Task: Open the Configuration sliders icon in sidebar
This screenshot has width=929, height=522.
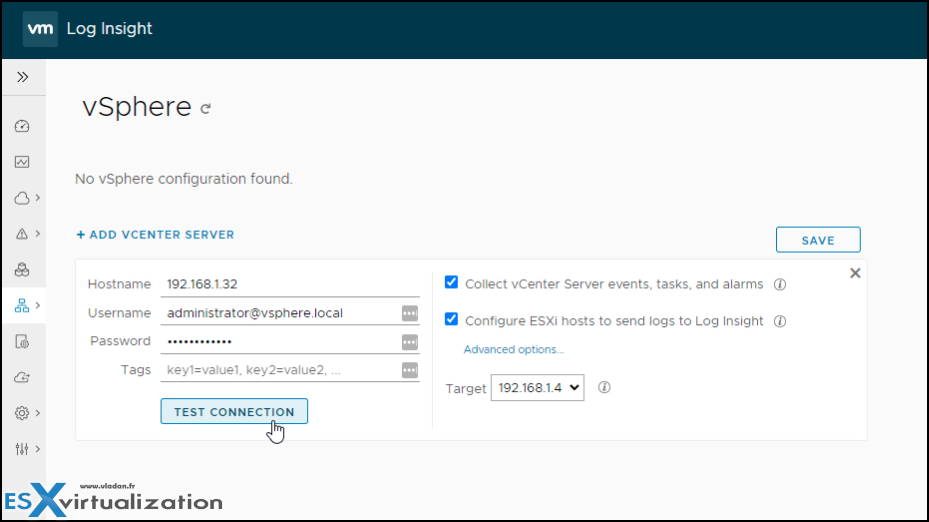Action: tap(22, 449)
